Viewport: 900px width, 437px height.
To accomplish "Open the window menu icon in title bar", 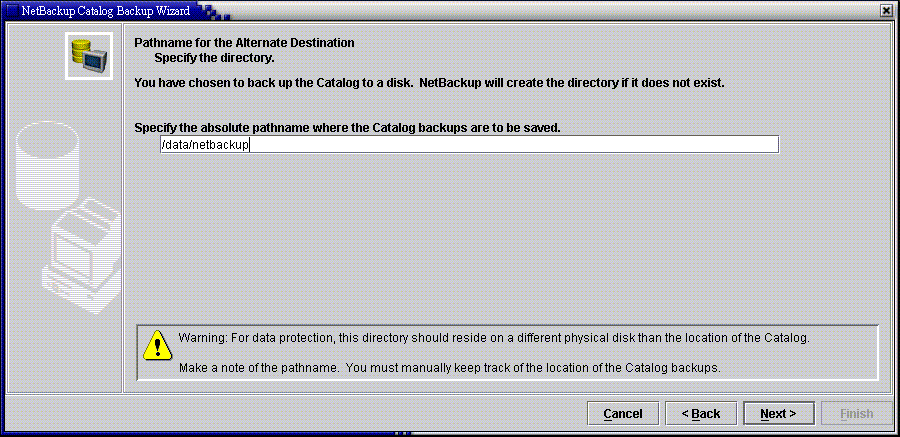I will (x=11, y=9).
